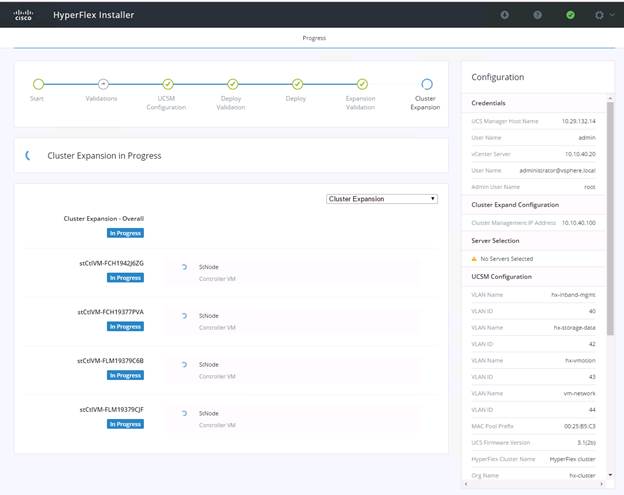Screen dimensions: 624x495
Task: Click spinner icon in stCtlVM-FLM19379C6B row
Action: click(x=184, y=364)
